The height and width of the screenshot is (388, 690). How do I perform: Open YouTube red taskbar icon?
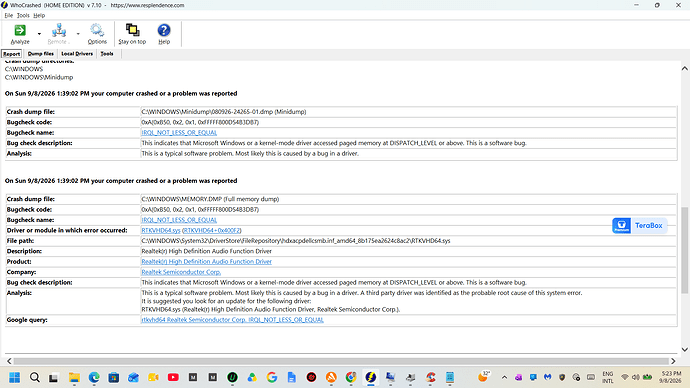click(x=173, y=377)
